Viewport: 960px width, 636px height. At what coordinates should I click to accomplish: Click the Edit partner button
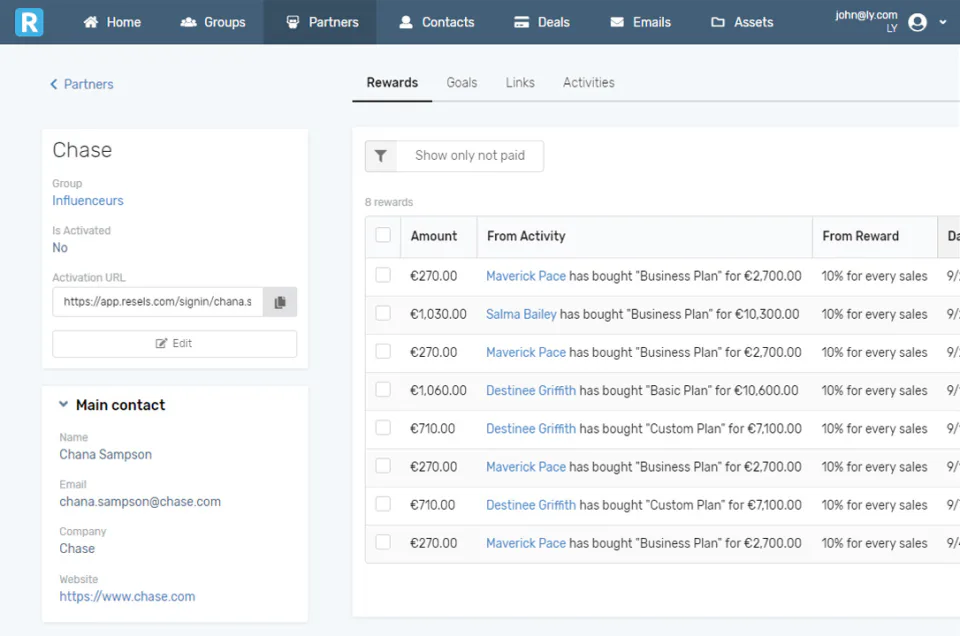[174, 343]
